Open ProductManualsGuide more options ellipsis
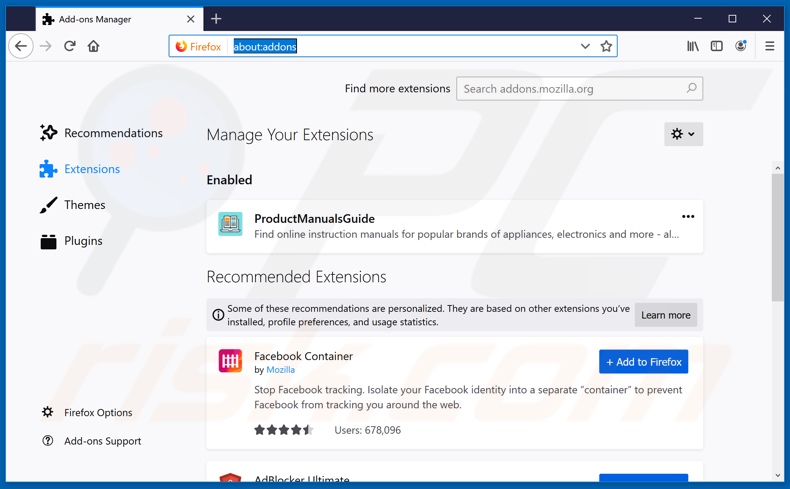Screen dimensions: 790x489 tap(688, 217)
